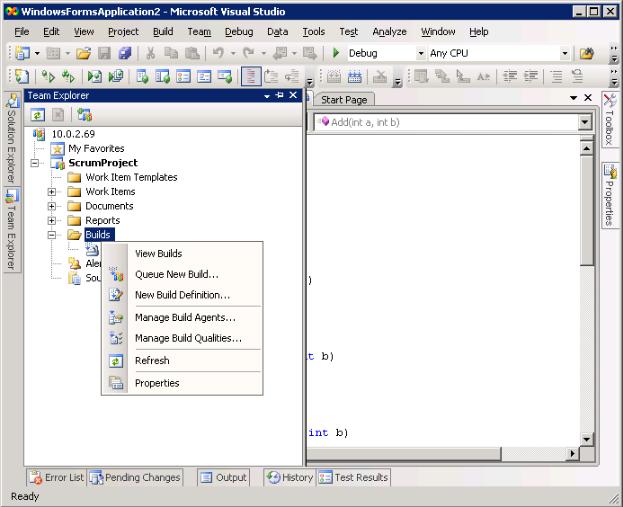The width and height of the screenshot is (623, 507).
Task: Click the Paste clipboard icon
Action: 192,53
